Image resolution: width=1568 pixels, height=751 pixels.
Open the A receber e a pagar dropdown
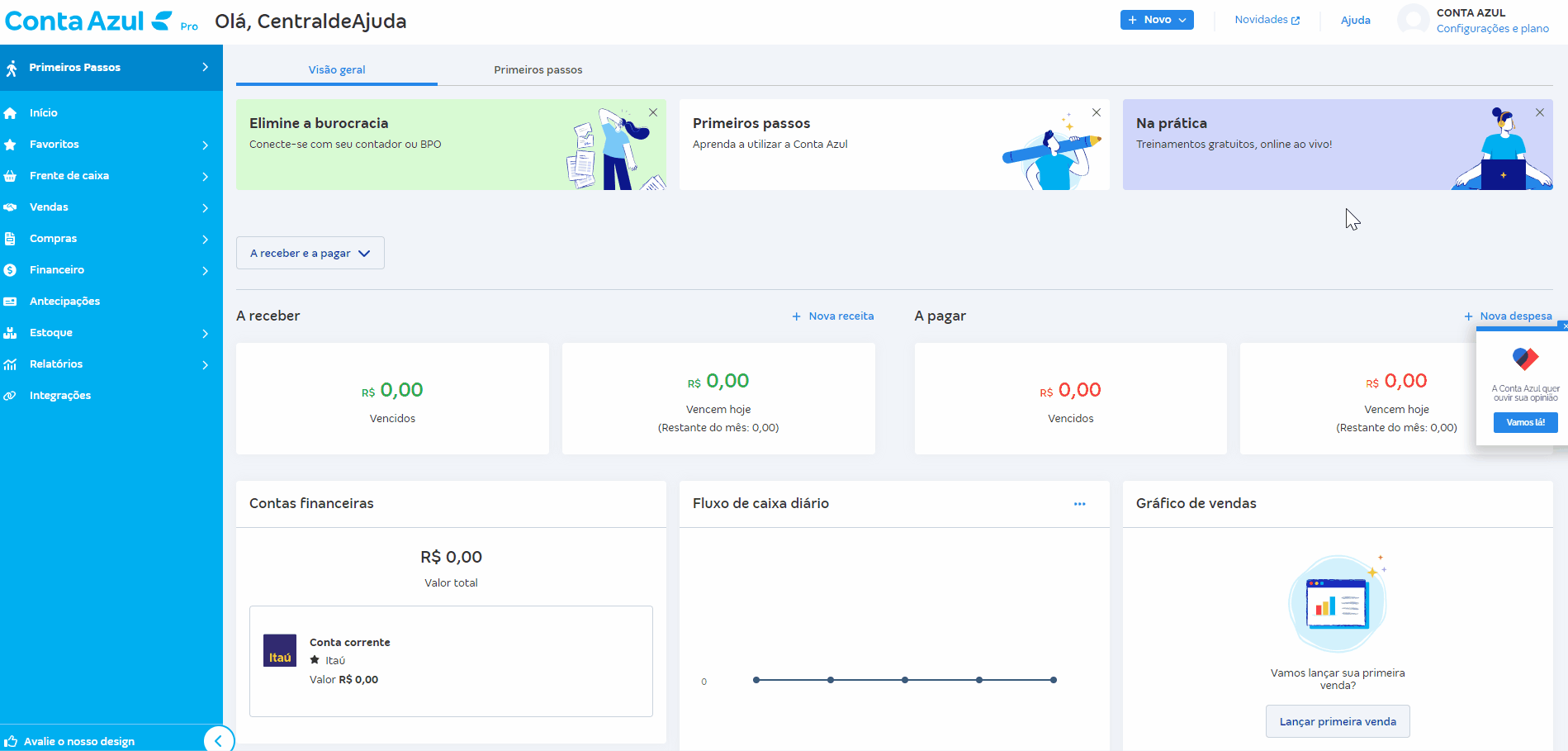coord(310,253)
